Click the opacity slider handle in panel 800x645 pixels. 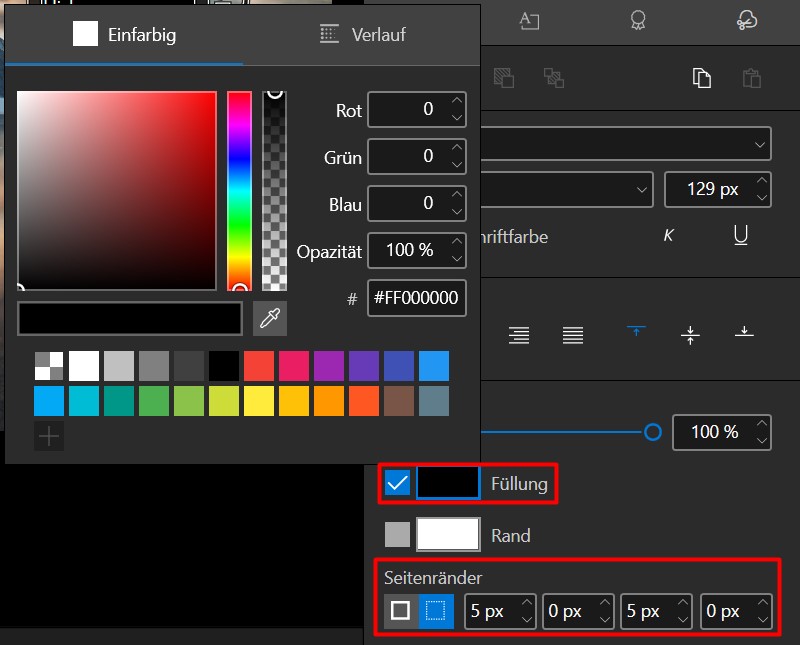point(653,432)
